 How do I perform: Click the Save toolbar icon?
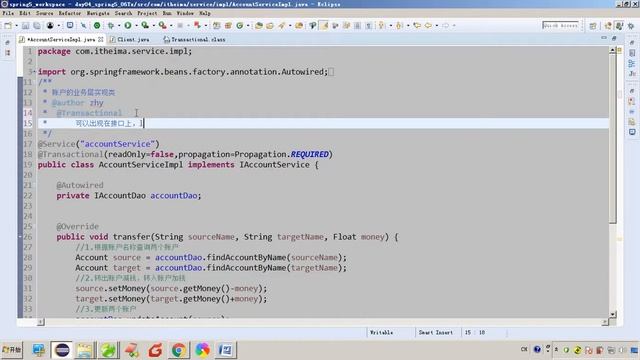coord(26,25)
